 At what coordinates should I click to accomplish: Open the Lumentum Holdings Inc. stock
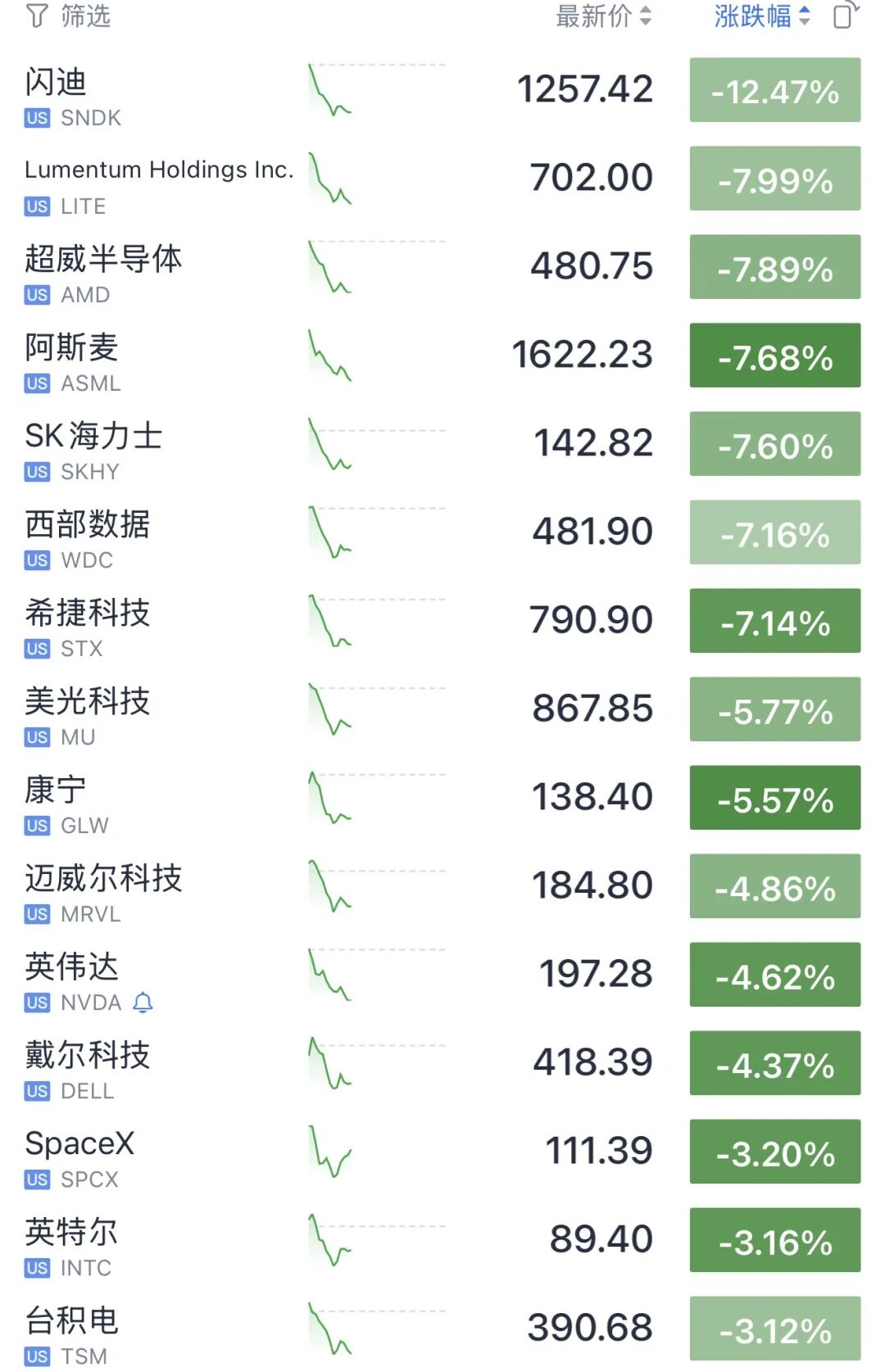coord(442,179)
